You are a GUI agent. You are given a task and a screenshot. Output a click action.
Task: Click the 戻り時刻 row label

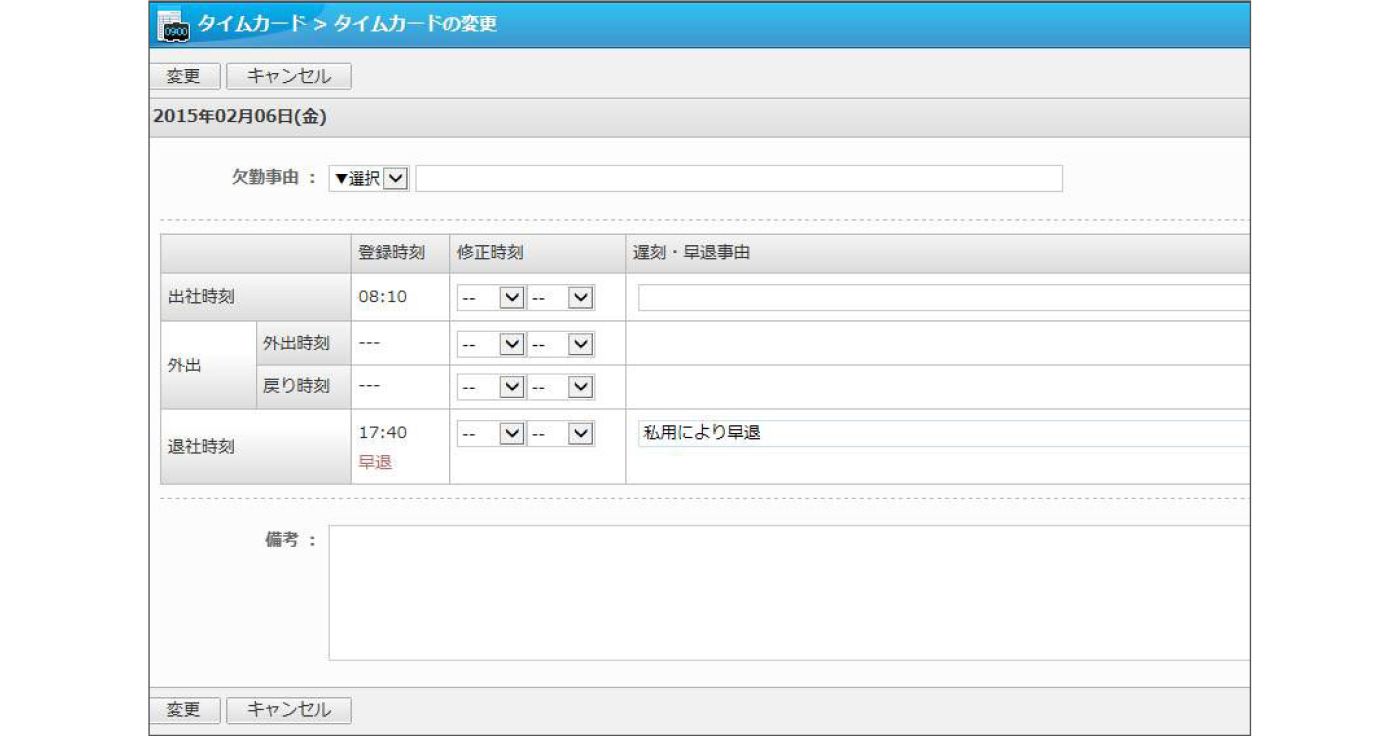click(296, 387)
